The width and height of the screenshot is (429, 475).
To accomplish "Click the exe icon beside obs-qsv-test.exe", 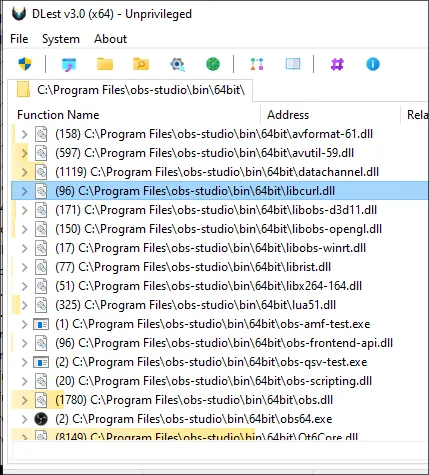I will click(41, 362).
